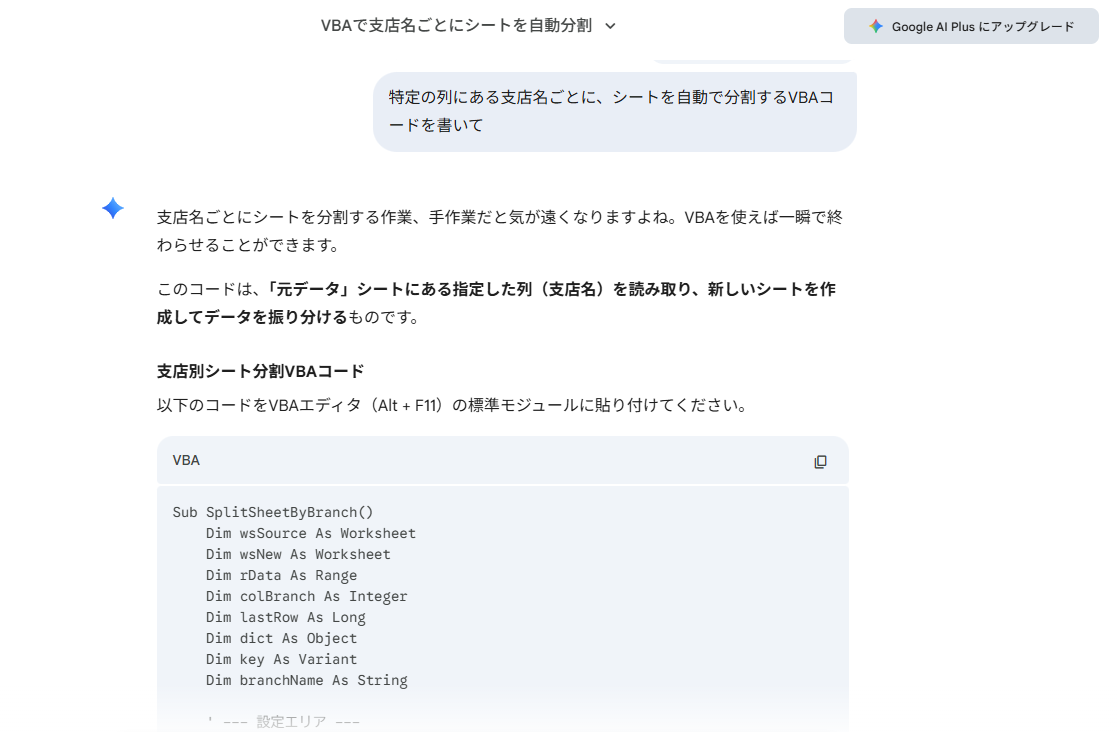Click the line "Dim branchName As String"
1117x732 pixels.
(307, 680)
